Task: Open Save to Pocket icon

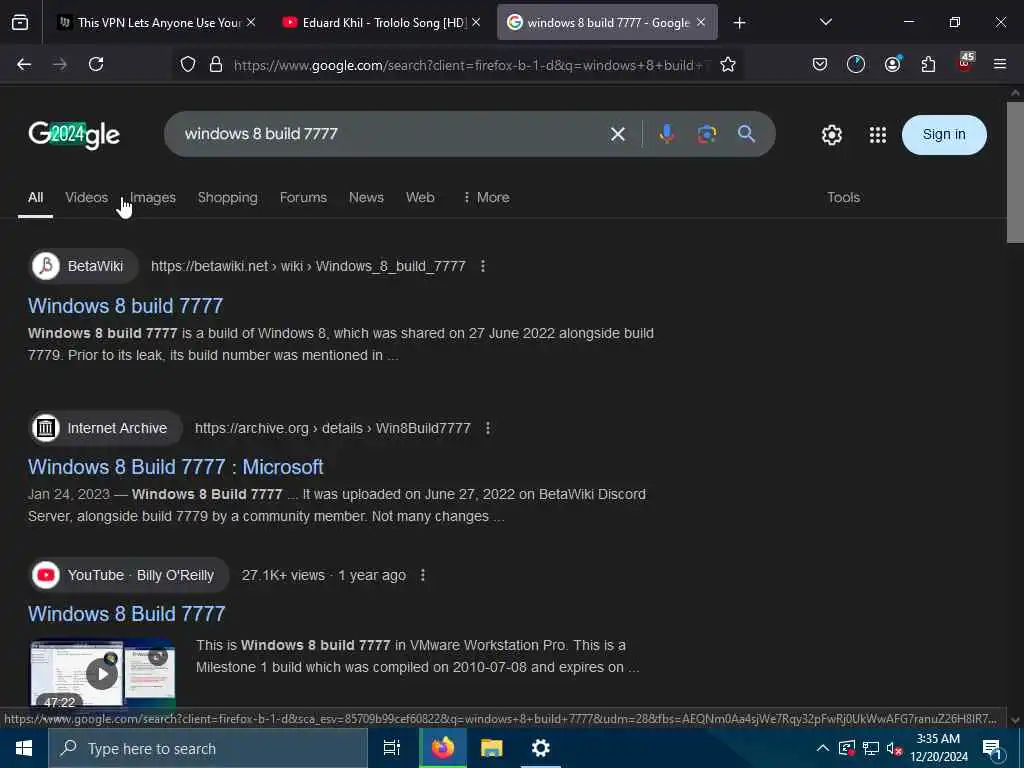Action: click(820, 64)
